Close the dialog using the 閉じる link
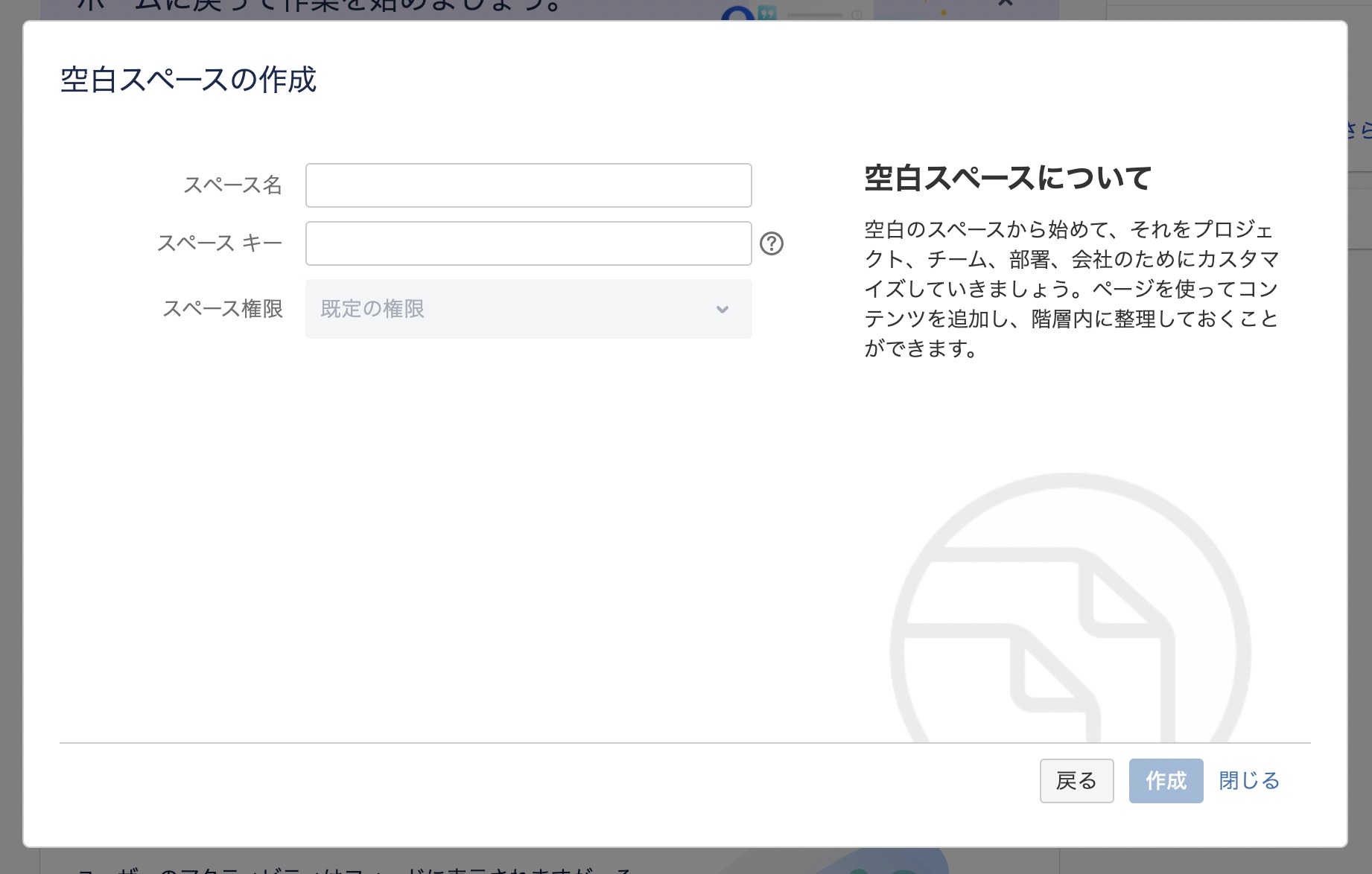This screenshot has height=874, width=1372. coord(1248,781)
